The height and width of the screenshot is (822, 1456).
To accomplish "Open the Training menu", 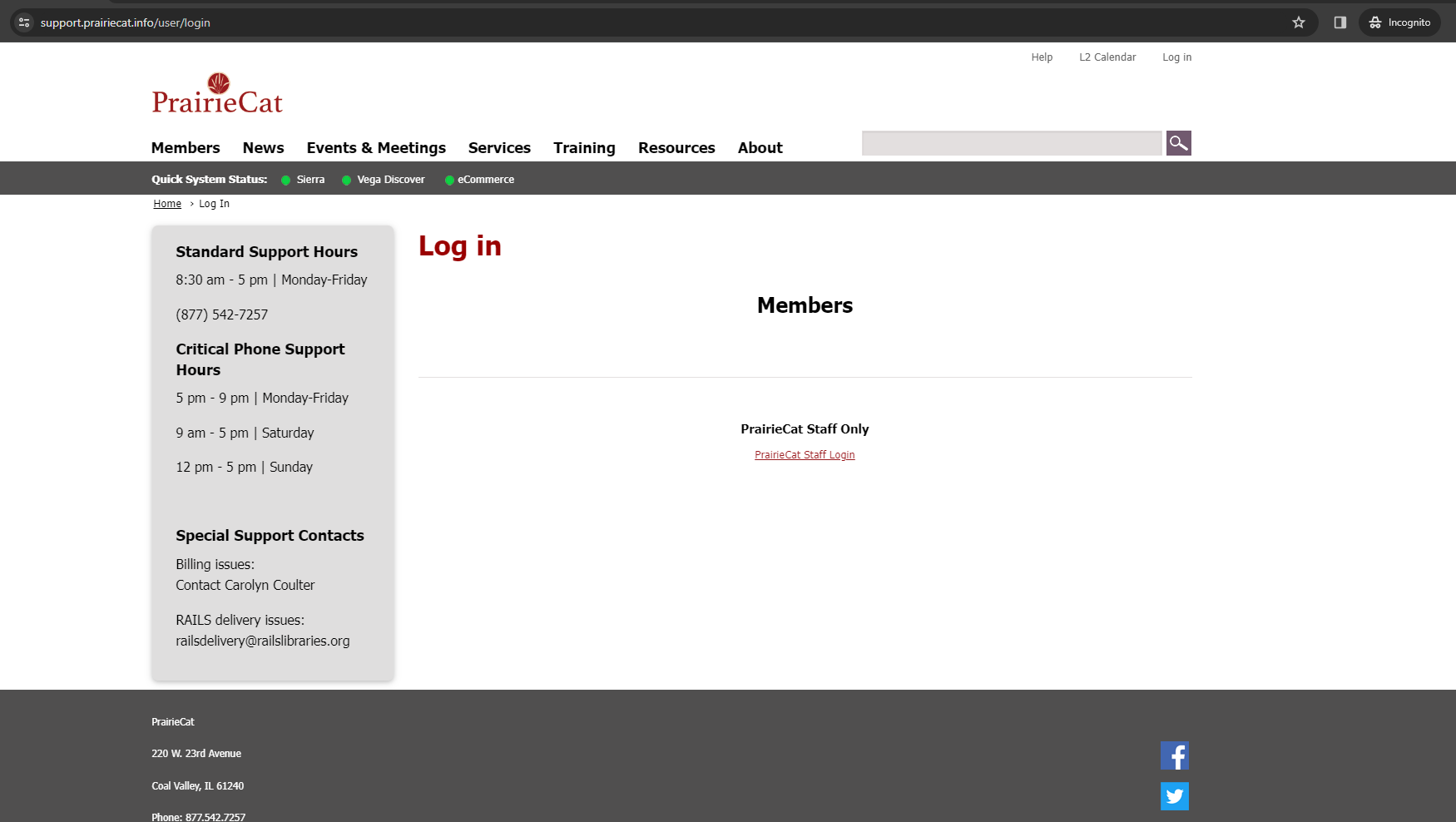I will click(x=584, y=147).
